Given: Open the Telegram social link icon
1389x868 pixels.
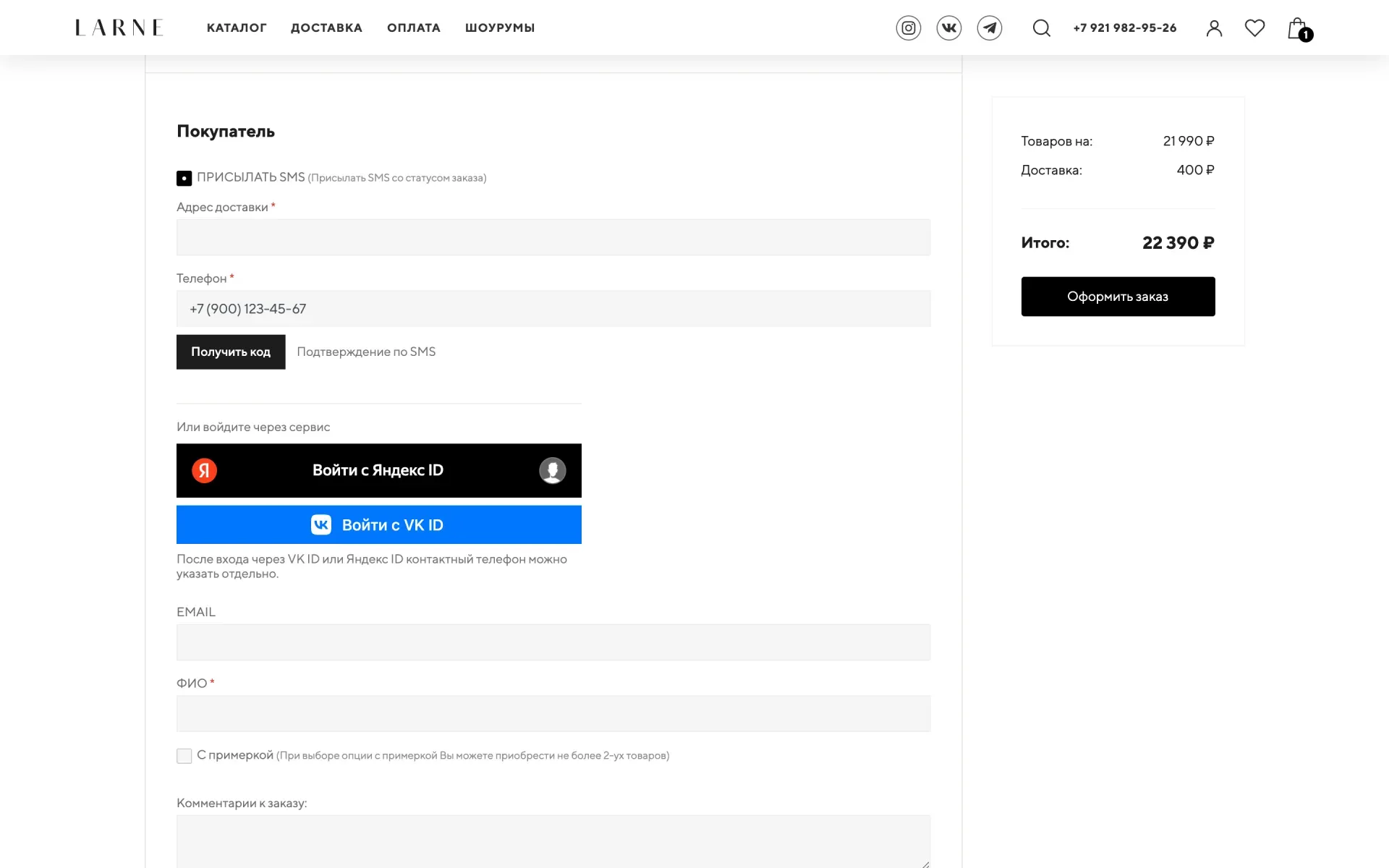Looking at the screenshot, I should pyautogui.click(x=990, y=28).
